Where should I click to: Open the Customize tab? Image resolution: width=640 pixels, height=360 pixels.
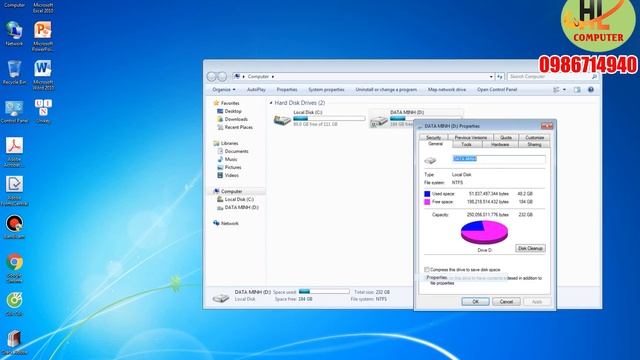pyautogui.click(x=534, y=138)
